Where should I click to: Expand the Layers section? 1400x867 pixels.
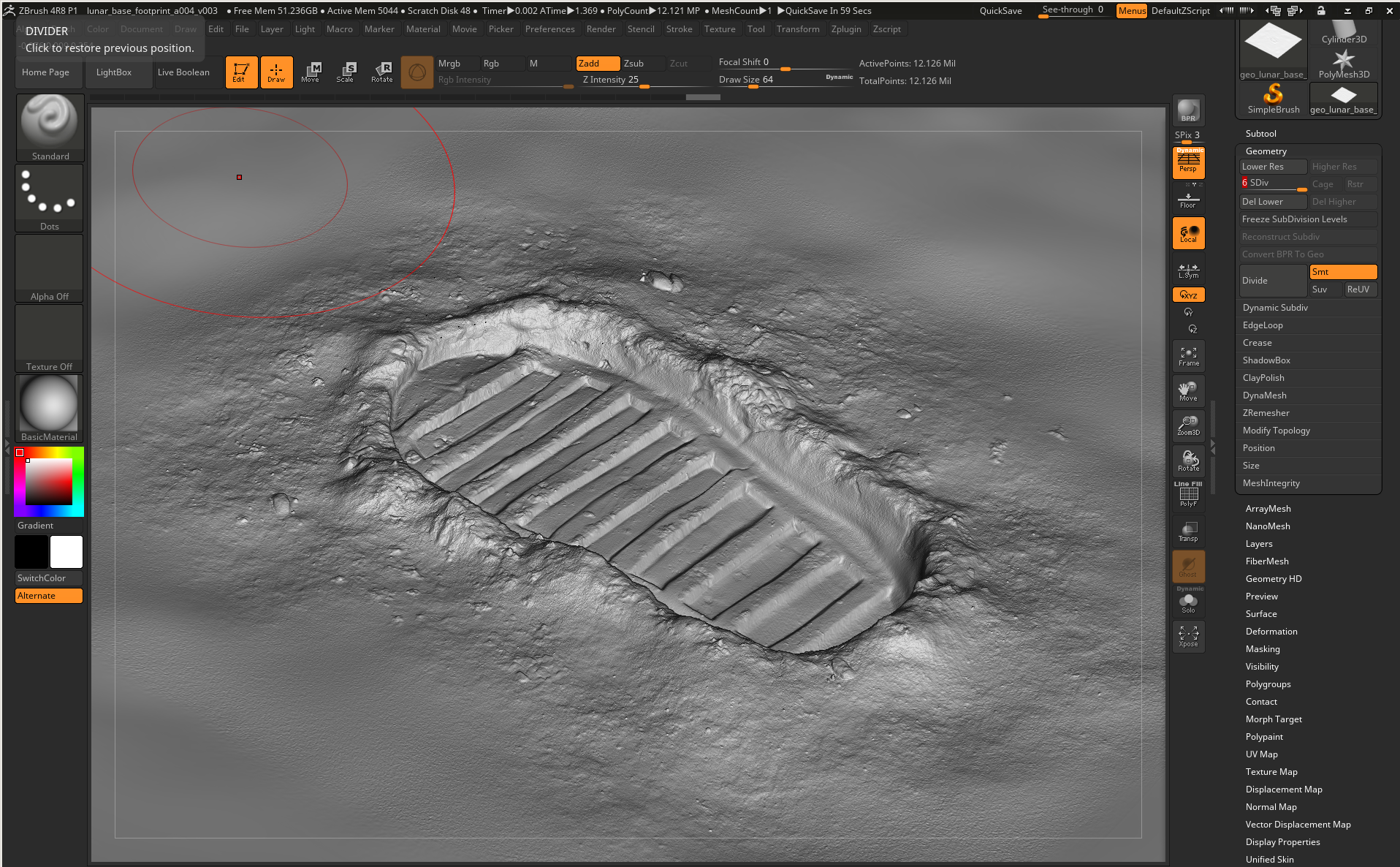click(x=1259, y=544)
